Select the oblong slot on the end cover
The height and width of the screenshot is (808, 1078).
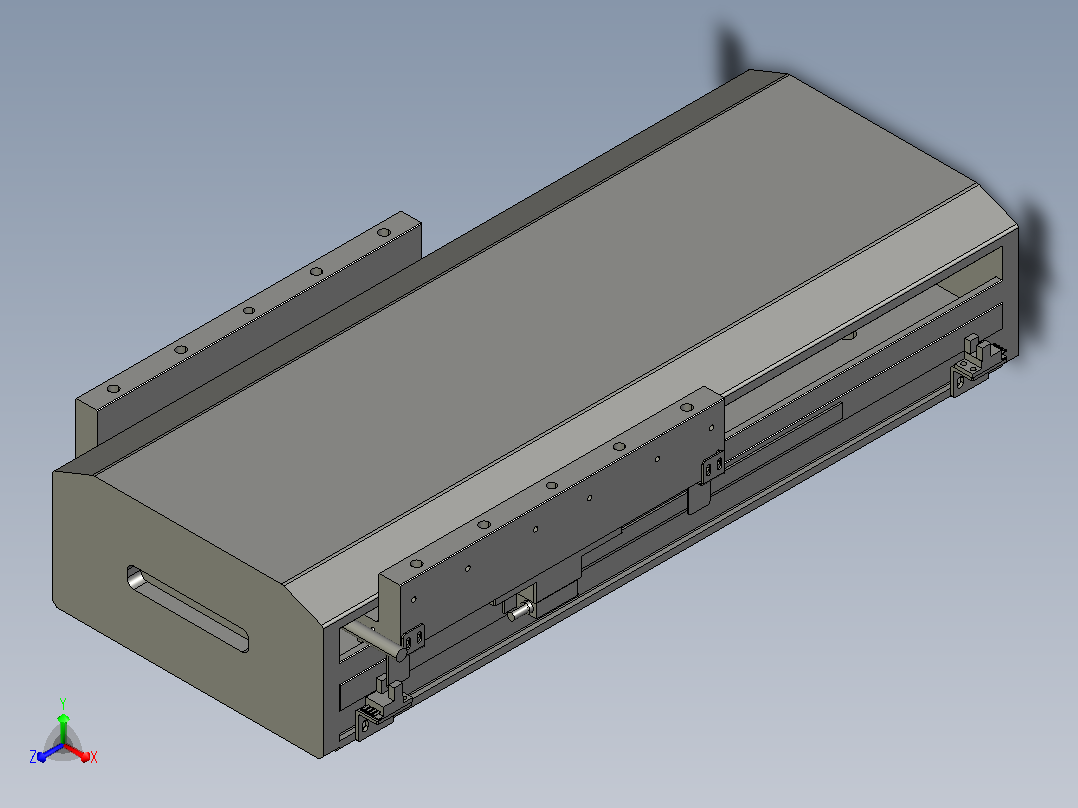188,609
